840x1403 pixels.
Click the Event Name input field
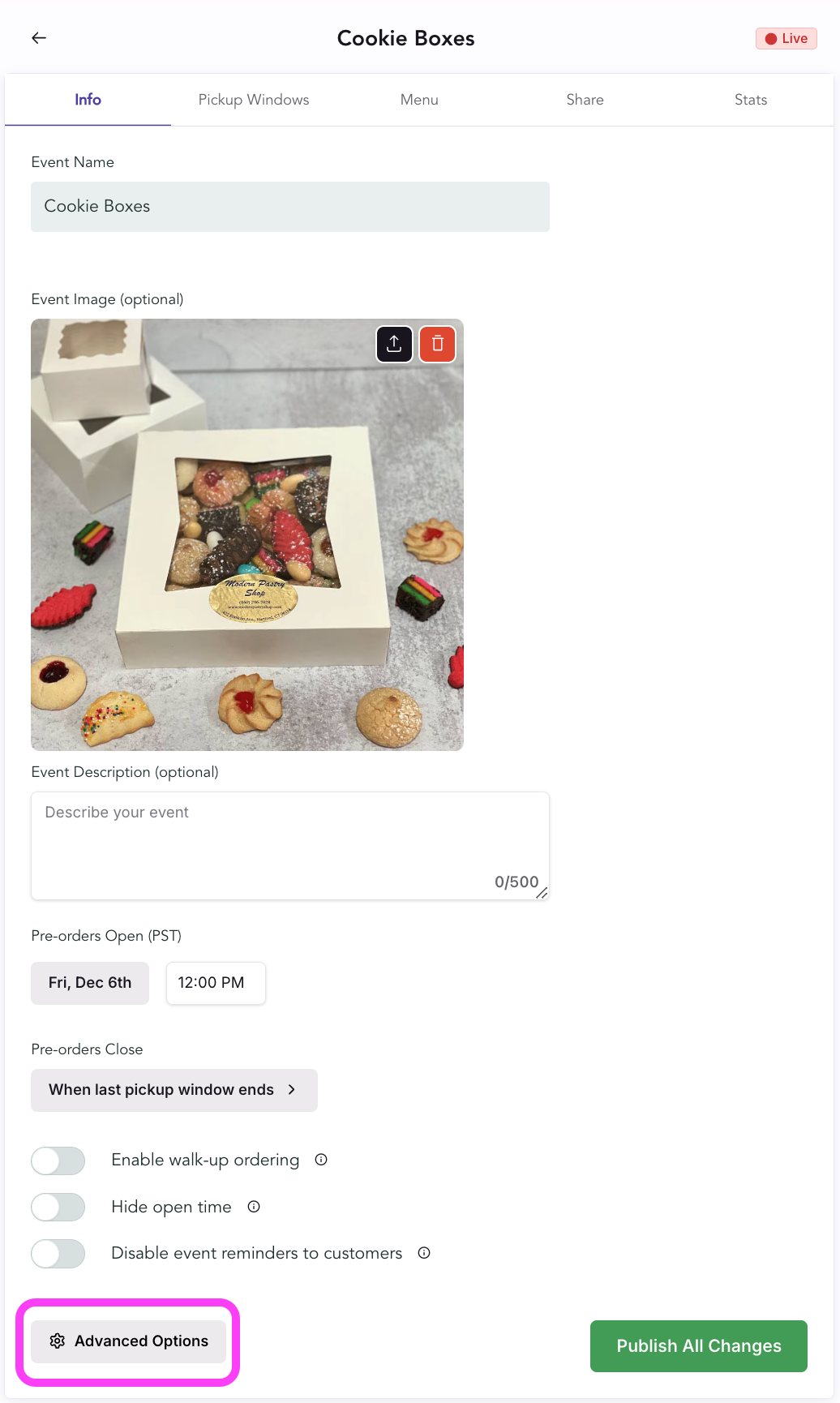pos(290,207)
